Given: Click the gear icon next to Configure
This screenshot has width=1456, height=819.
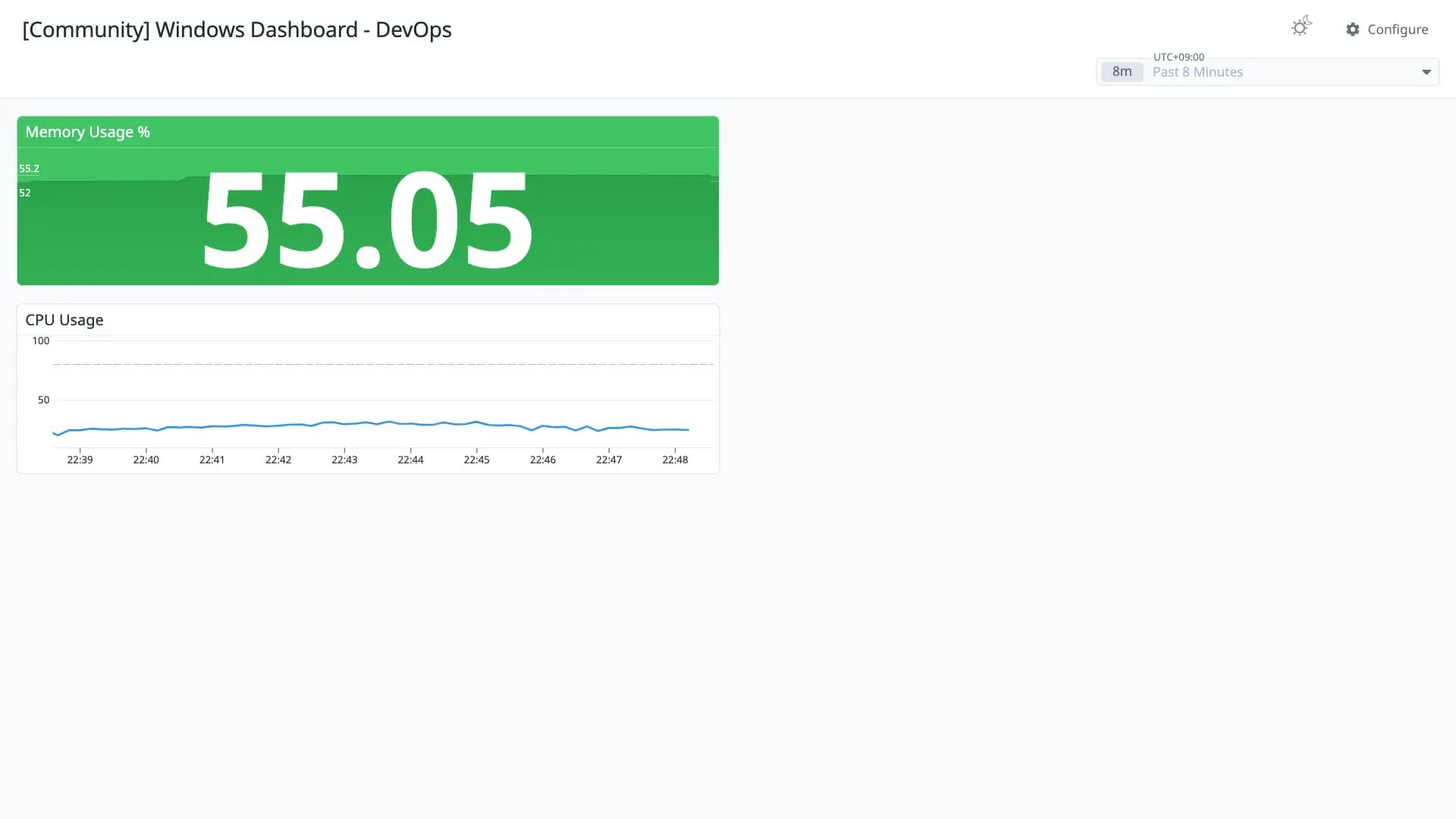Looking at the screenshot, I should [x=1353, y=30].
